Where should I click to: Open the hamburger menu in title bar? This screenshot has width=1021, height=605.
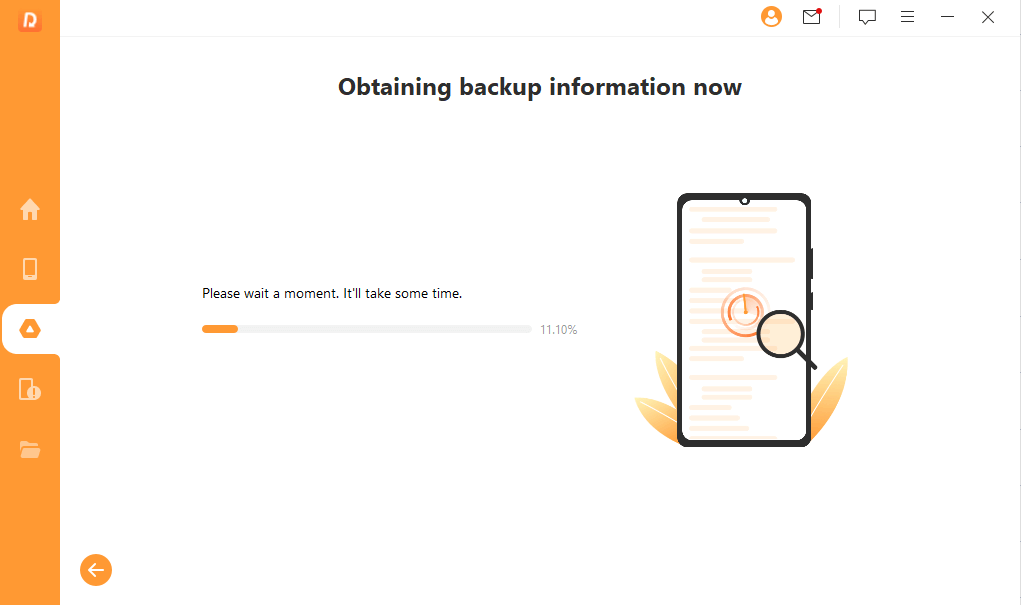[907, 17]
